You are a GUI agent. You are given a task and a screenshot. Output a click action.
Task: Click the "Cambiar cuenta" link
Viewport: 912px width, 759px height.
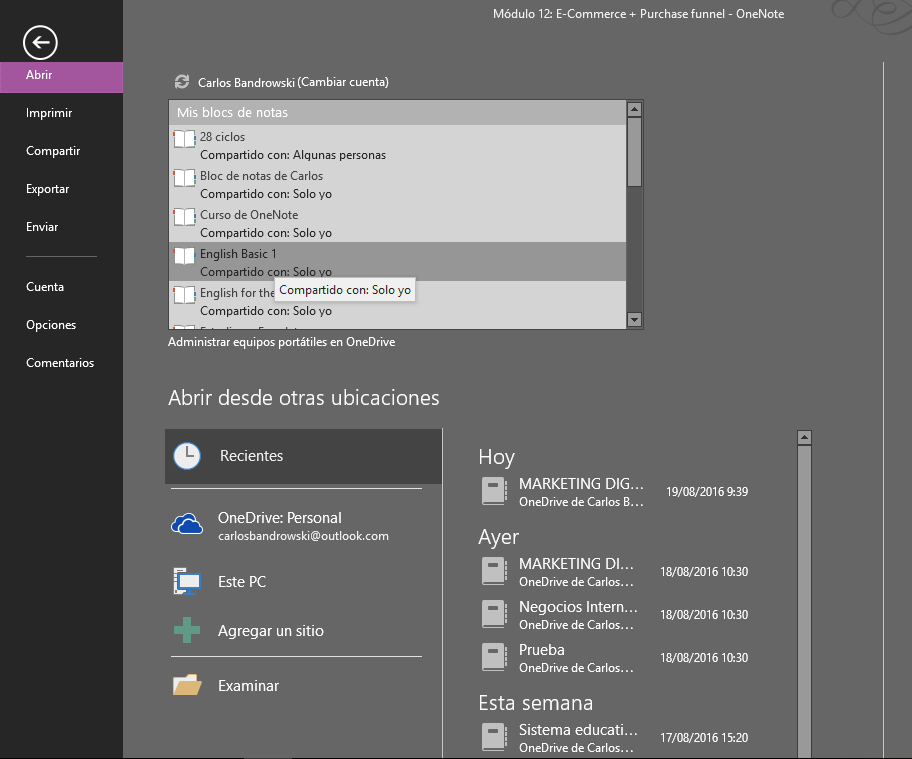pos(345,81)
